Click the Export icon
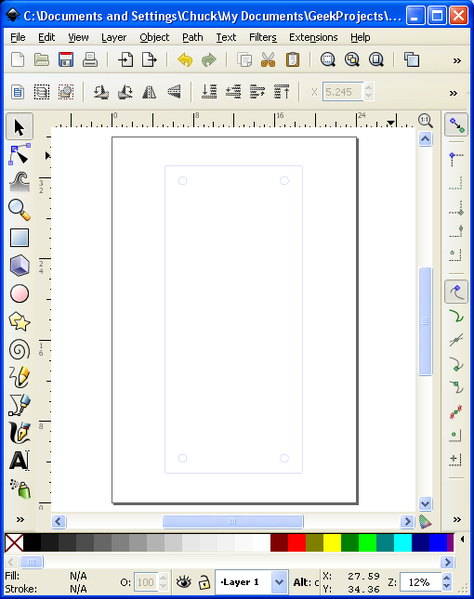 click(149, 60)
